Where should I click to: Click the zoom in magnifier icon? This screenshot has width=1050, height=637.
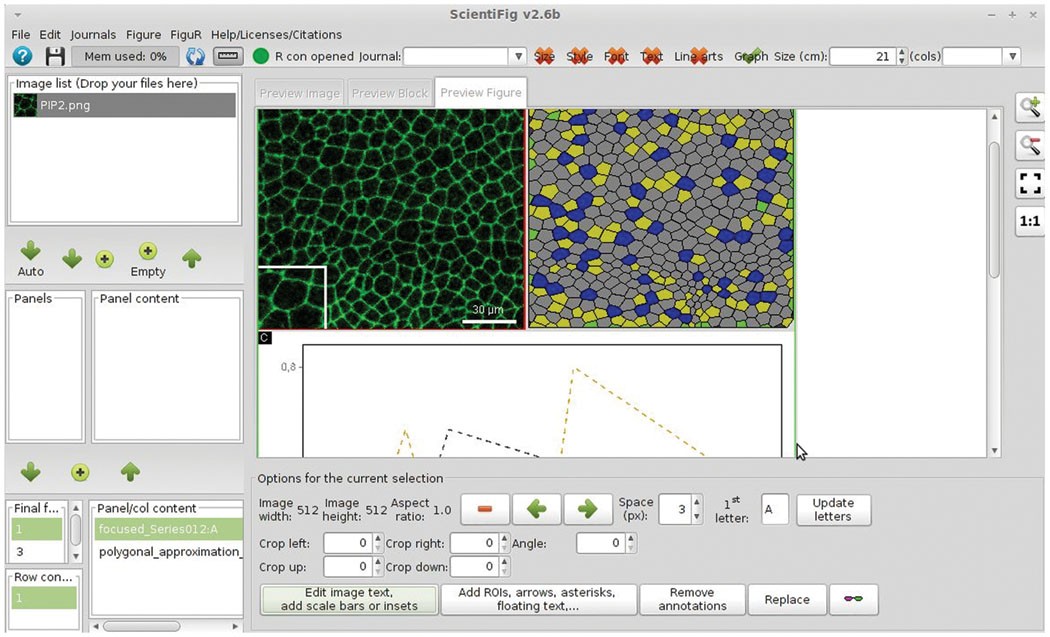click(x=1029, y=108)
